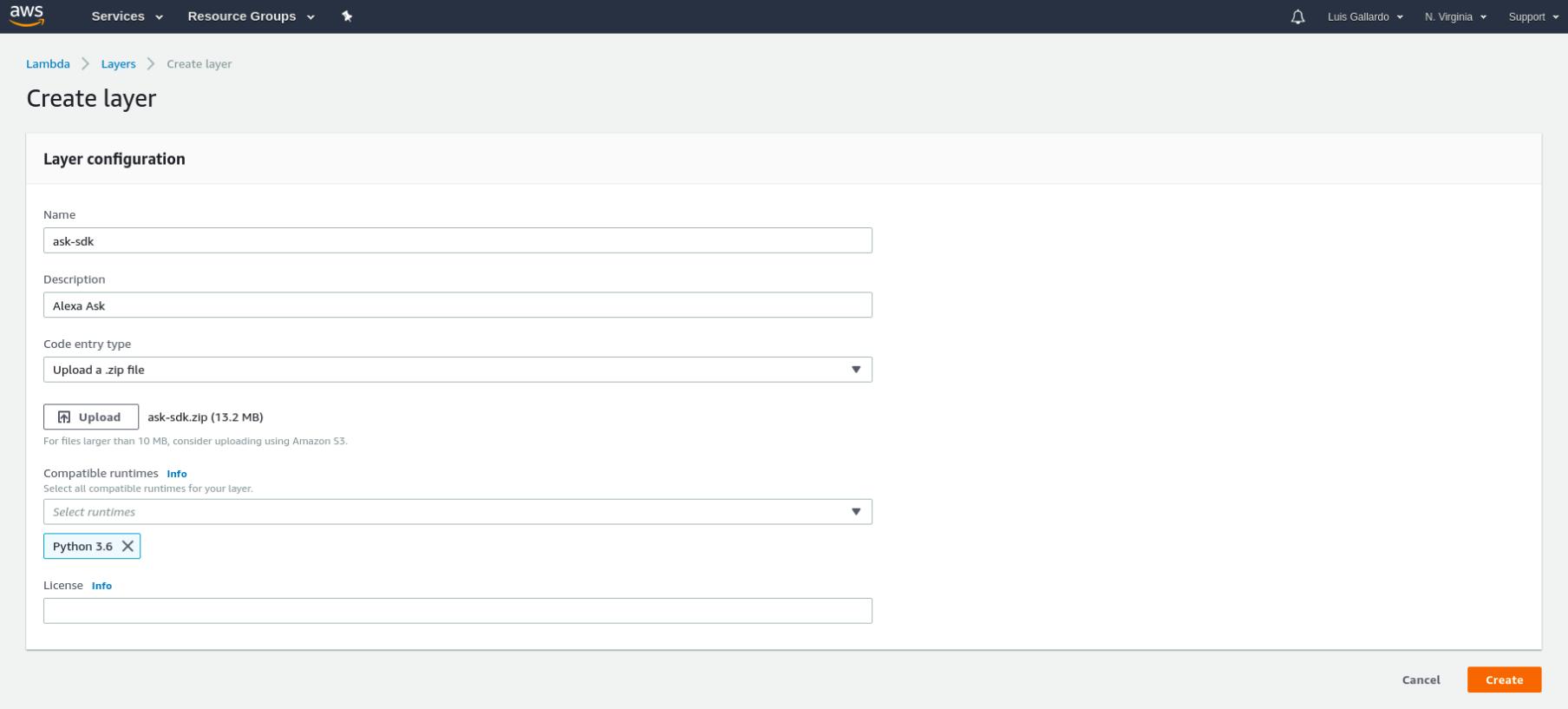Click the AWS logo home icon

tap(27, 16)
